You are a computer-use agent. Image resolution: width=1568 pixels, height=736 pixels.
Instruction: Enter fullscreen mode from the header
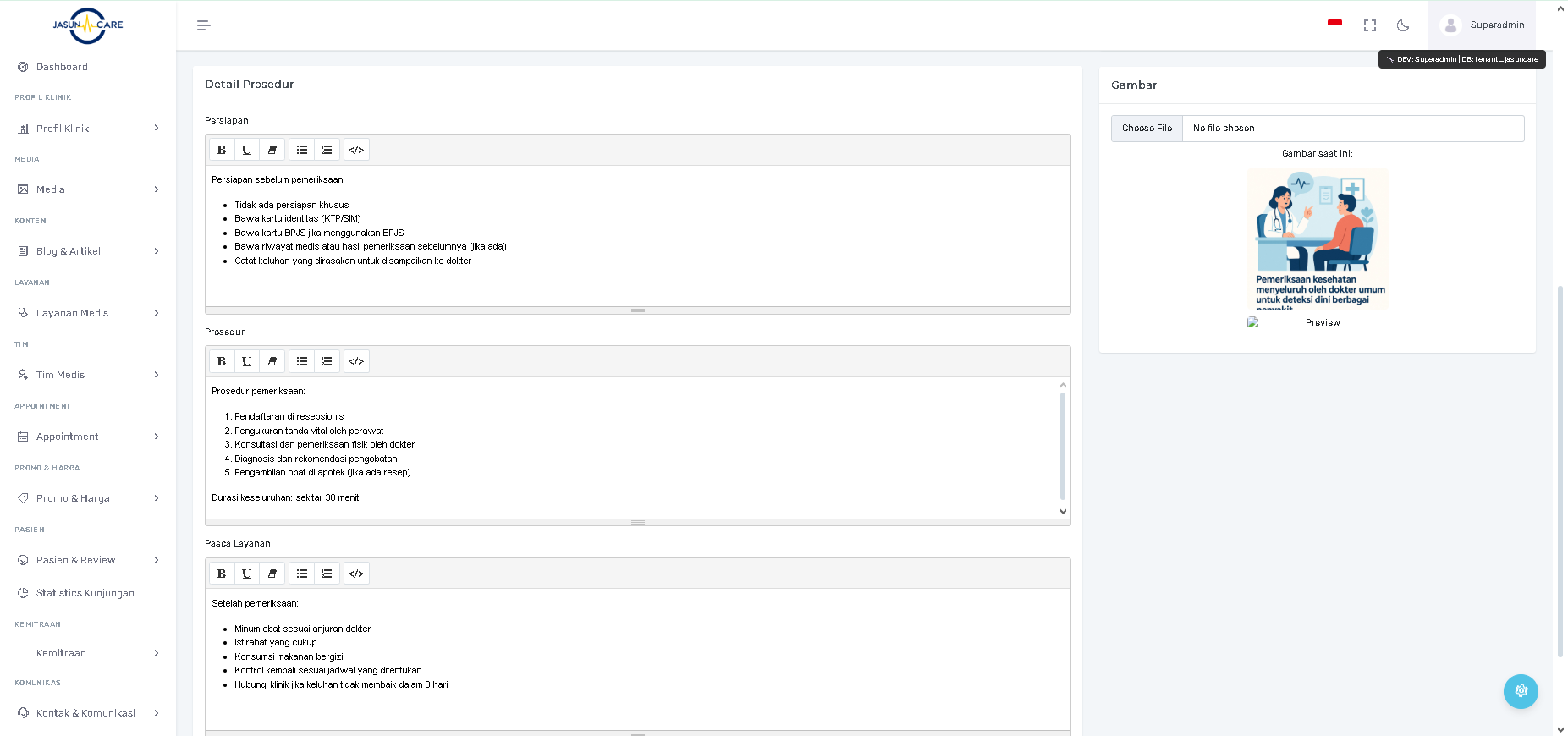(1369, 25)
